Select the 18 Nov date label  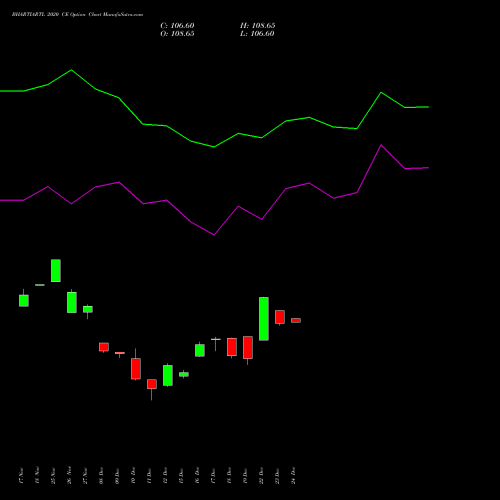(x=37, y=475)
